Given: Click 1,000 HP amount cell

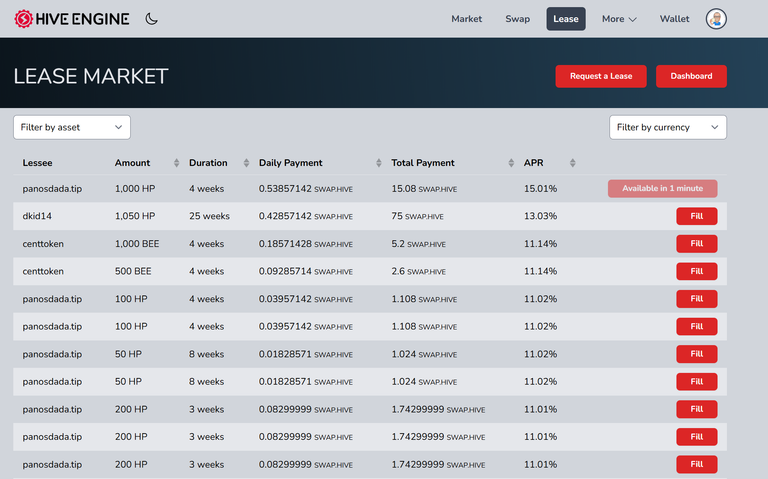Looking at the screenshot, I should pyautogui.click(x=135, y=189).
